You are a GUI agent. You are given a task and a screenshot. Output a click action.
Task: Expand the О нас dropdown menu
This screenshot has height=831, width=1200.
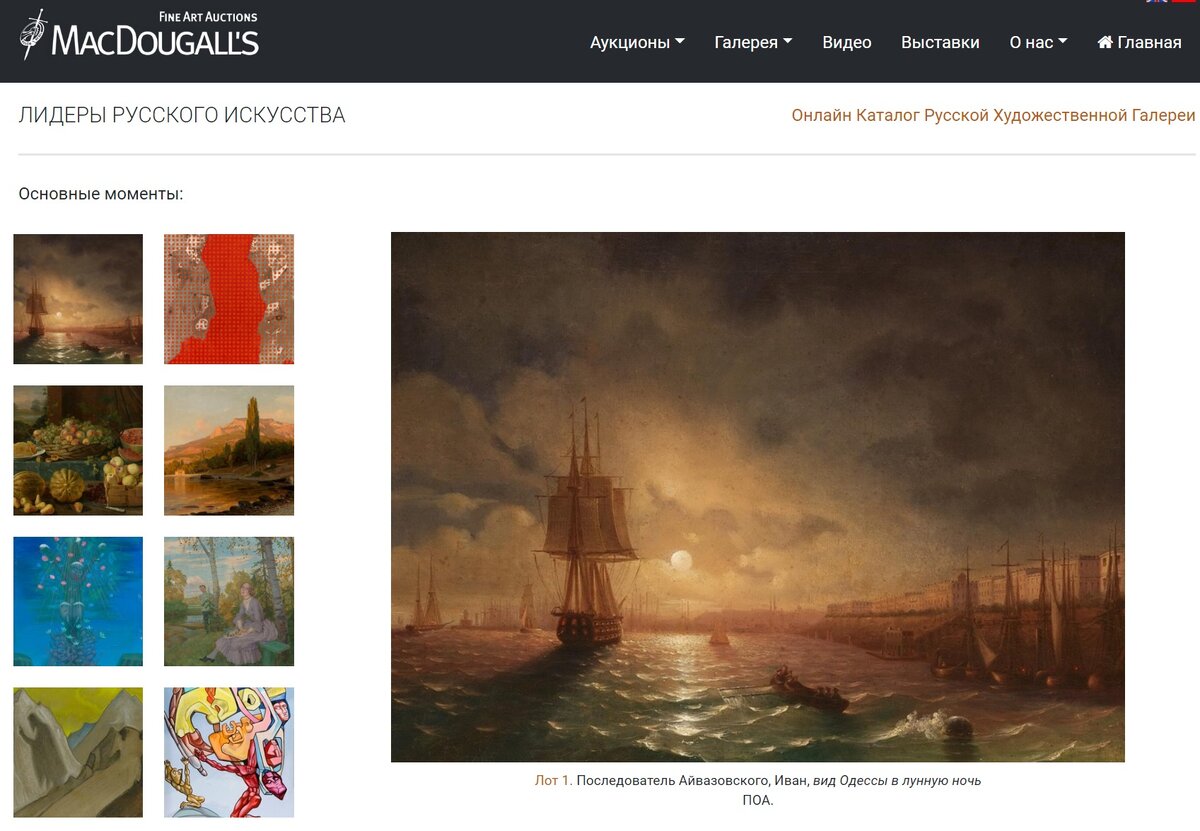pos(1038,42)
